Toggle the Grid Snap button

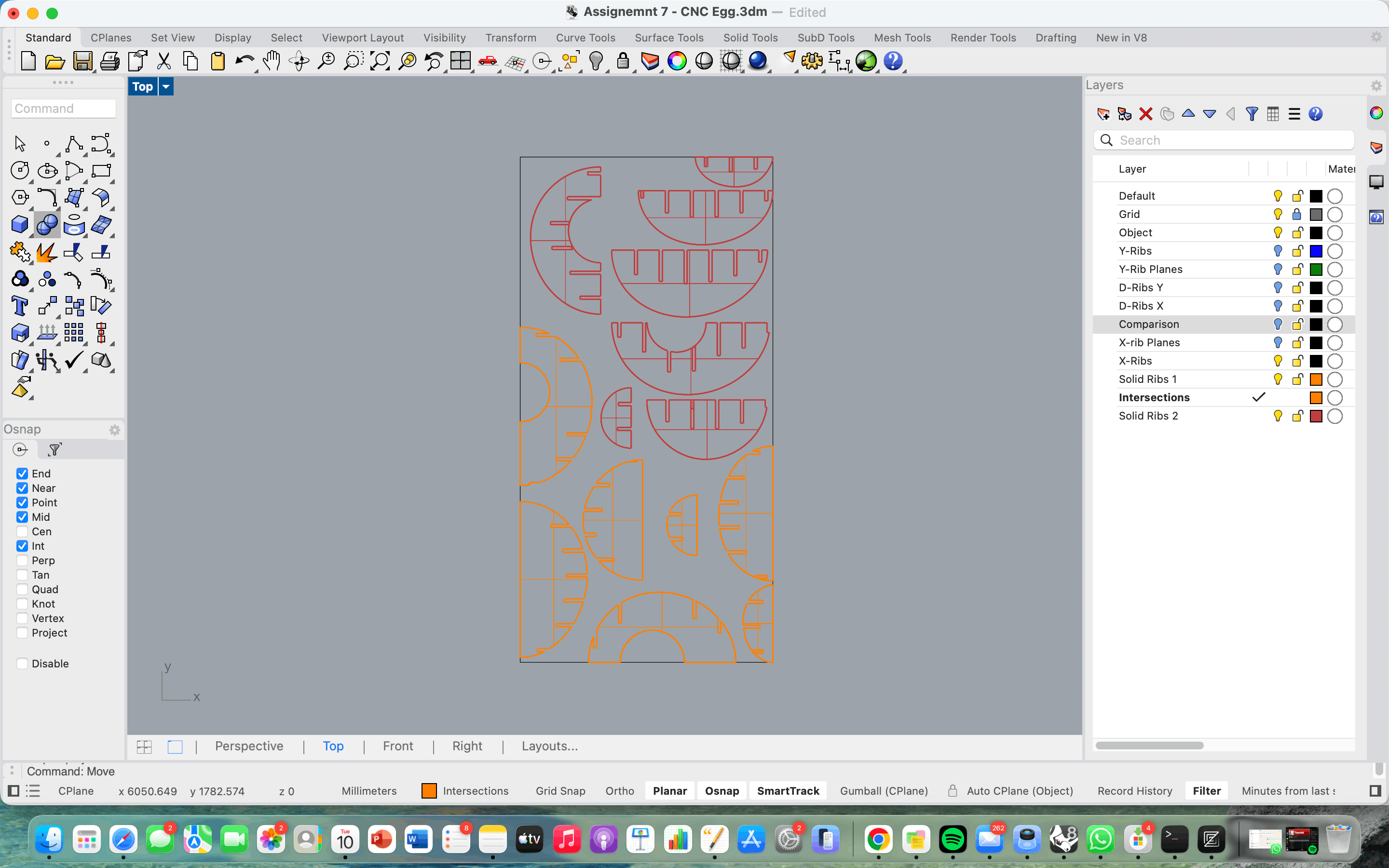coord(559,790)
